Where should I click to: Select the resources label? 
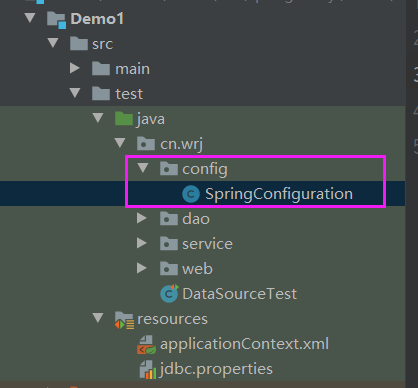coord(173,319)
